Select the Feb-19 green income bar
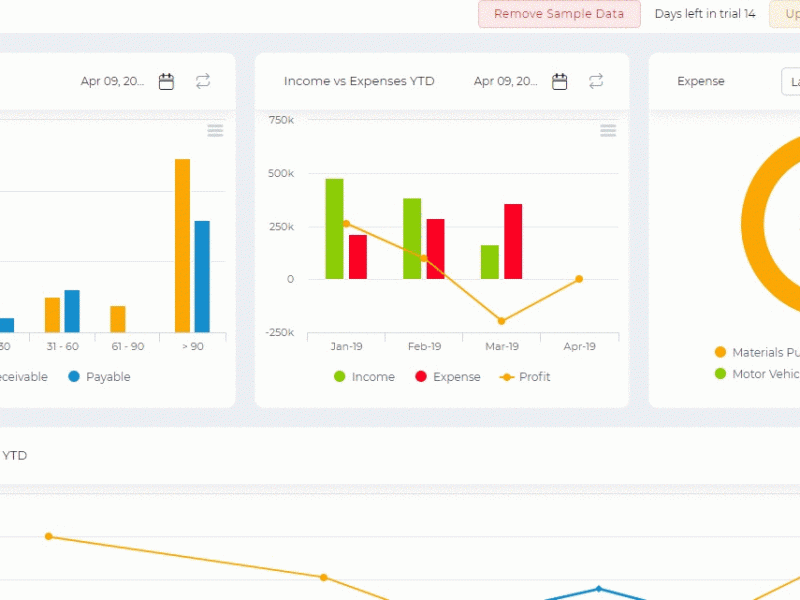Viewport: 800px width, 600px height. [x=412, y=238]
